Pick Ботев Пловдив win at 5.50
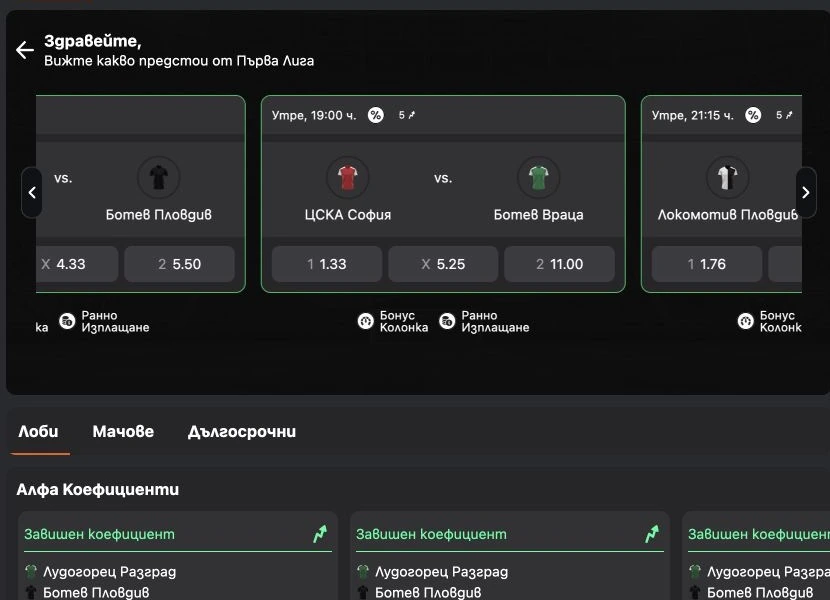830x600 pixels. [179, 264]
